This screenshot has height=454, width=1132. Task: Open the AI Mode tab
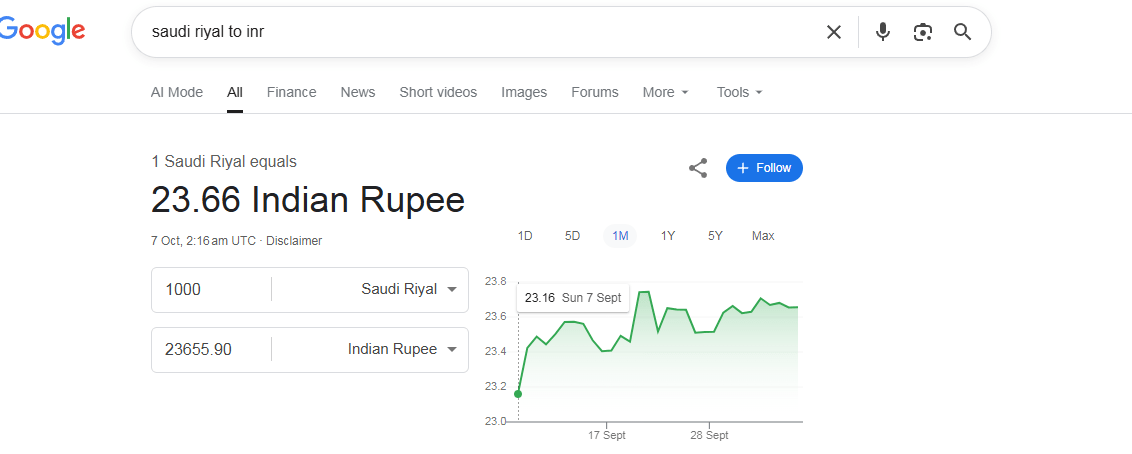tap(177, 92)
